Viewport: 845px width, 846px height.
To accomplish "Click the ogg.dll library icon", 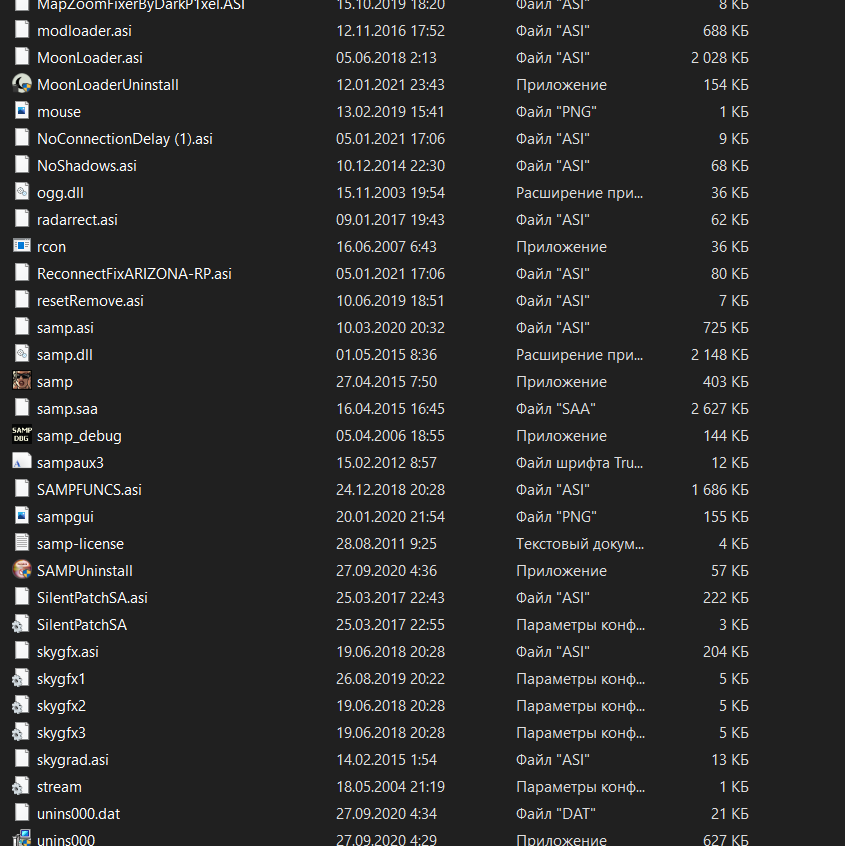I will point(22,192).
